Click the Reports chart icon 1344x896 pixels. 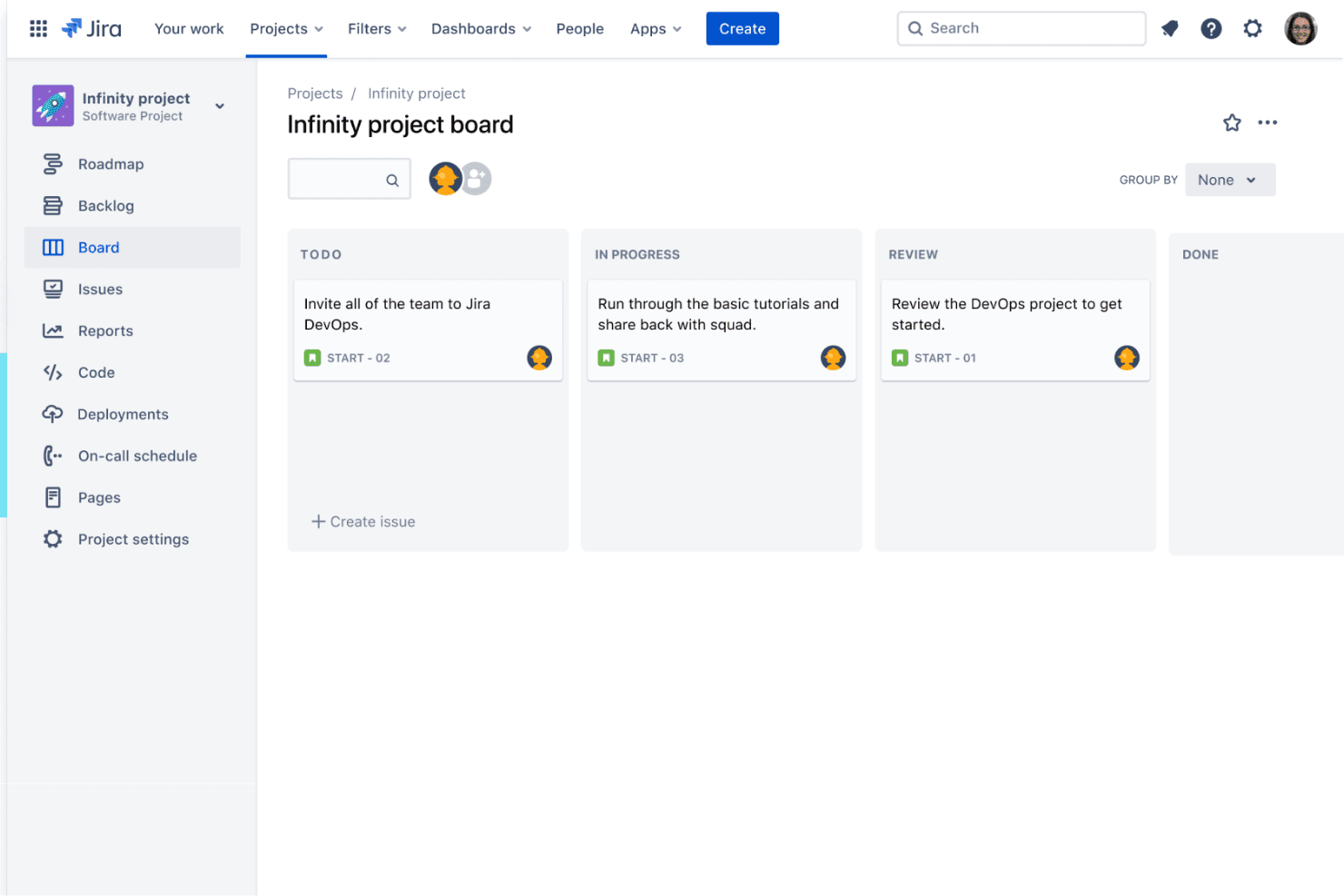(53, 331)
